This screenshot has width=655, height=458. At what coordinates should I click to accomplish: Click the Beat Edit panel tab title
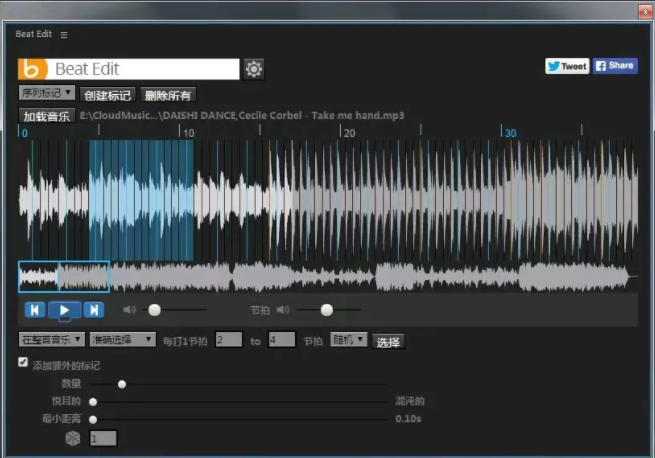click(x=33, y=34)
